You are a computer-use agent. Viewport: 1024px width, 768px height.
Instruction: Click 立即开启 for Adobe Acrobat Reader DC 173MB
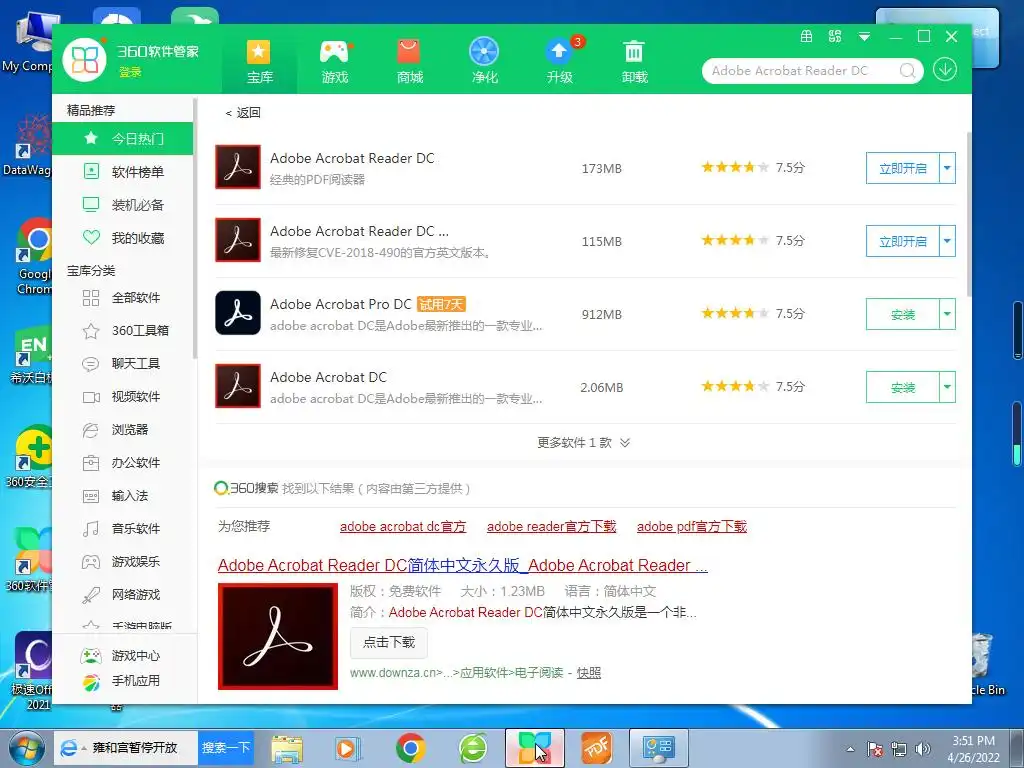(x=903, y=168)
